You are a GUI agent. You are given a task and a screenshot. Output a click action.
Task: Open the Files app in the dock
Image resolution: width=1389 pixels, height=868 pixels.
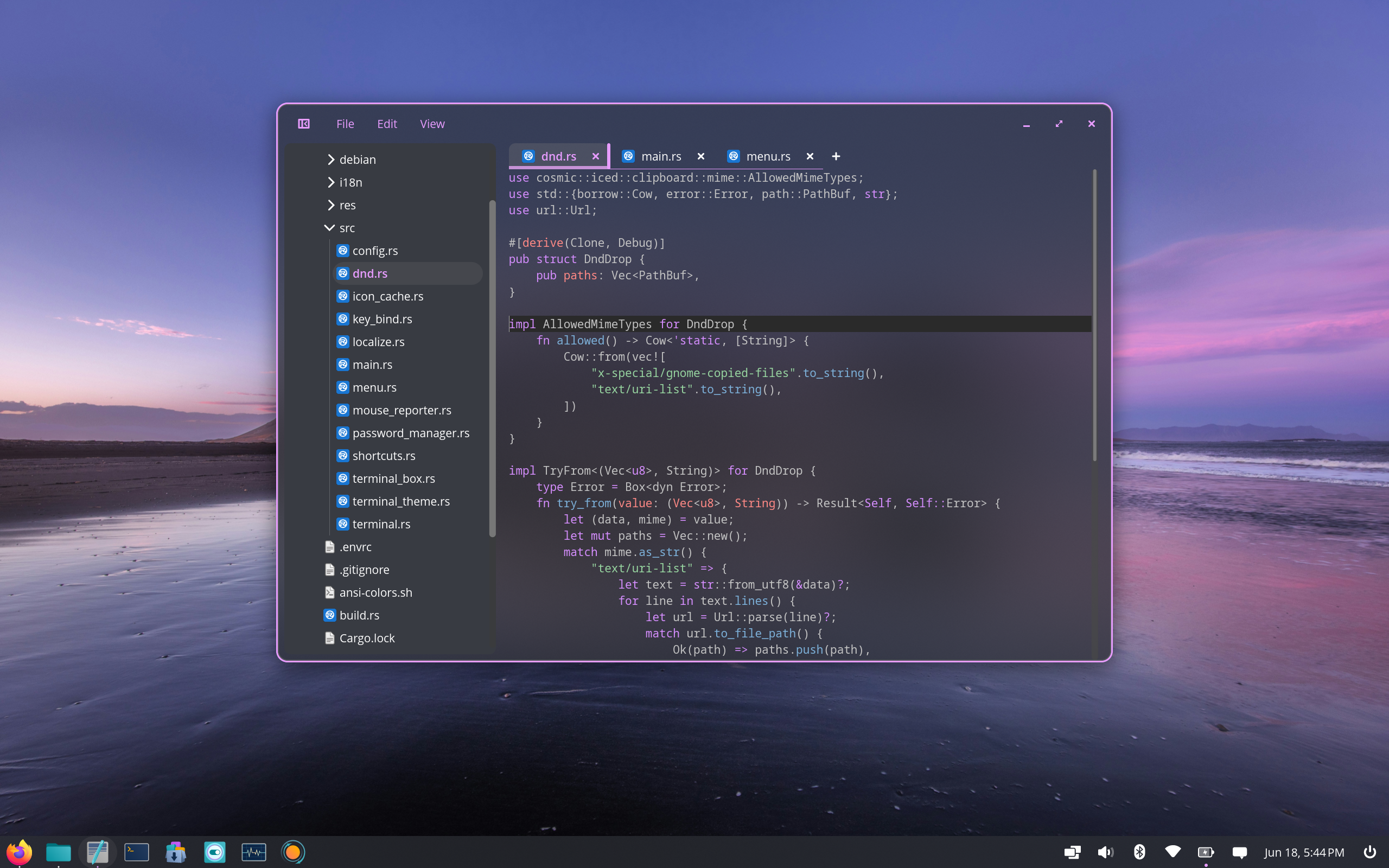(x=59, y=852)
